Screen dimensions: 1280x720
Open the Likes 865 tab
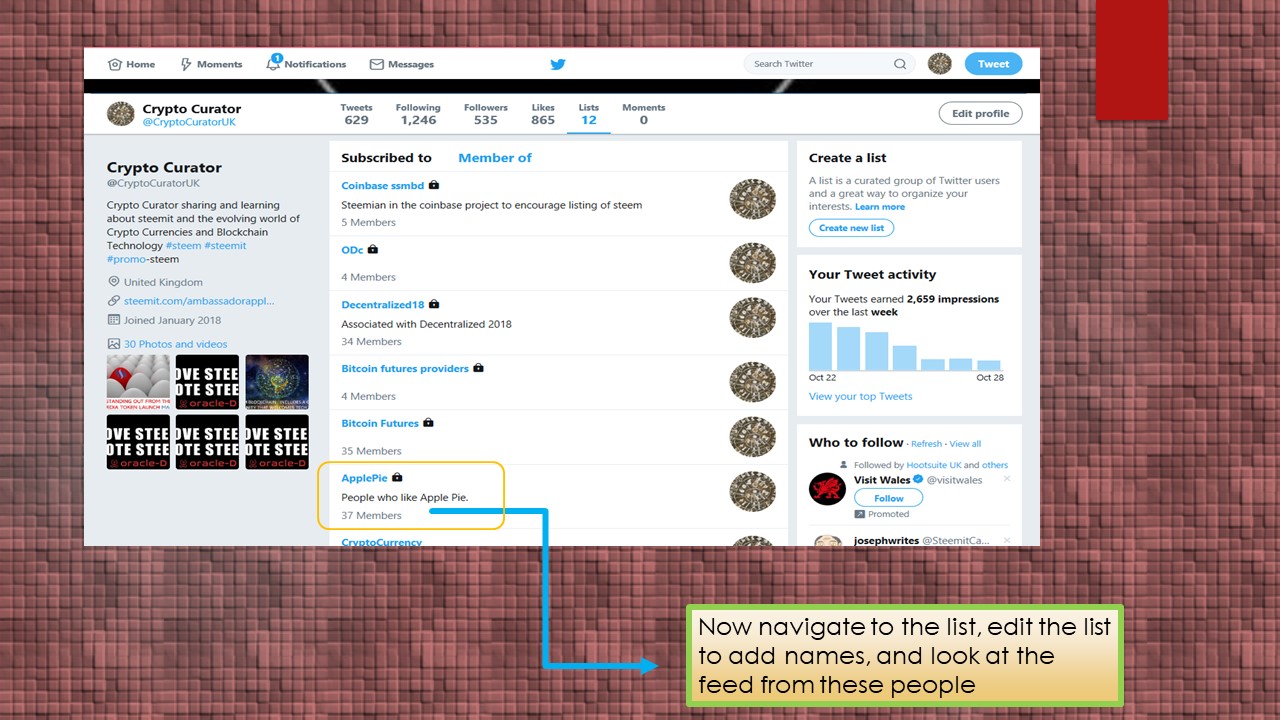(543, 114)
